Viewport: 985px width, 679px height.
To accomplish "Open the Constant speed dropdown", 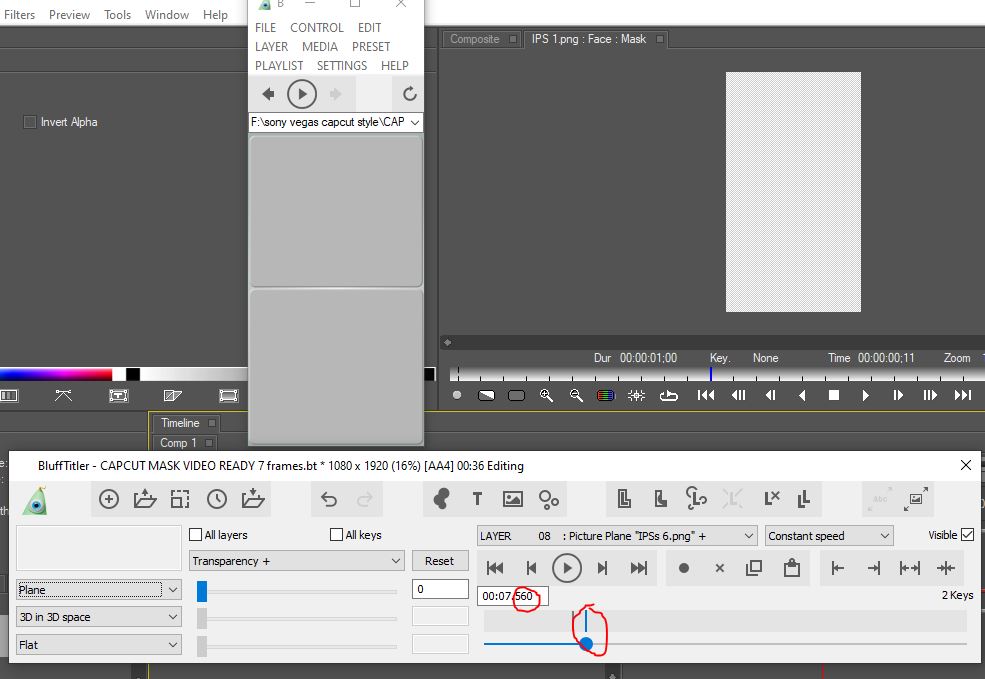I will pyautogui.click(x=828, y=536).
